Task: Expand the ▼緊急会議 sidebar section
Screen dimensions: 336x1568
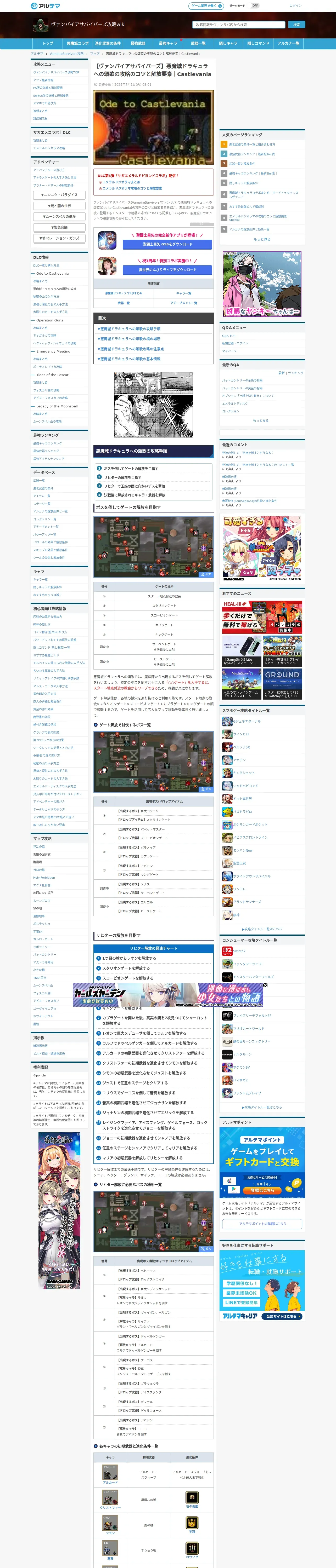Action: pyautogui.click(x=59, y=228)
